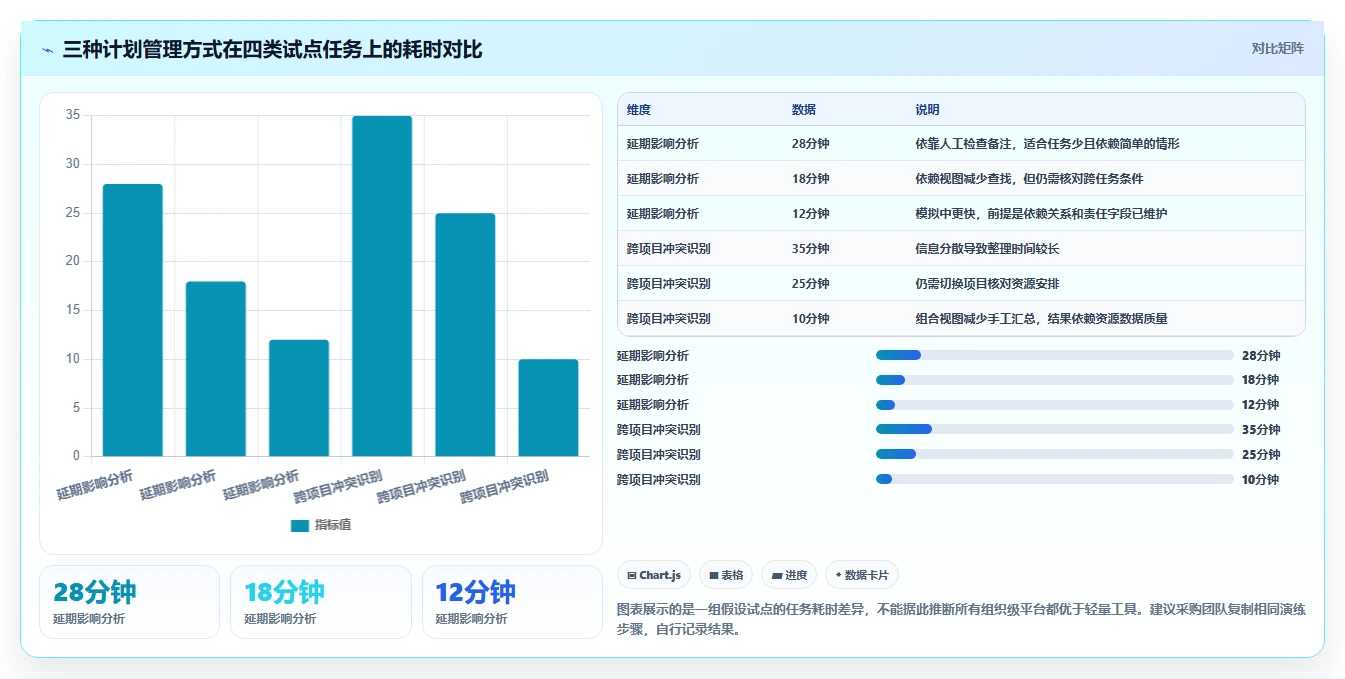This screenshot has height=679, width=1345.
Task: Click the 25分钟 cell in the table
Action: pos(811,284)
